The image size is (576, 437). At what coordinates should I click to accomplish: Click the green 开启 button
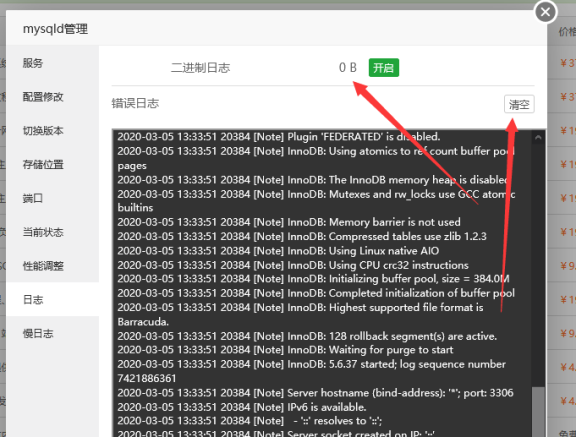click(x=384, y=68)
